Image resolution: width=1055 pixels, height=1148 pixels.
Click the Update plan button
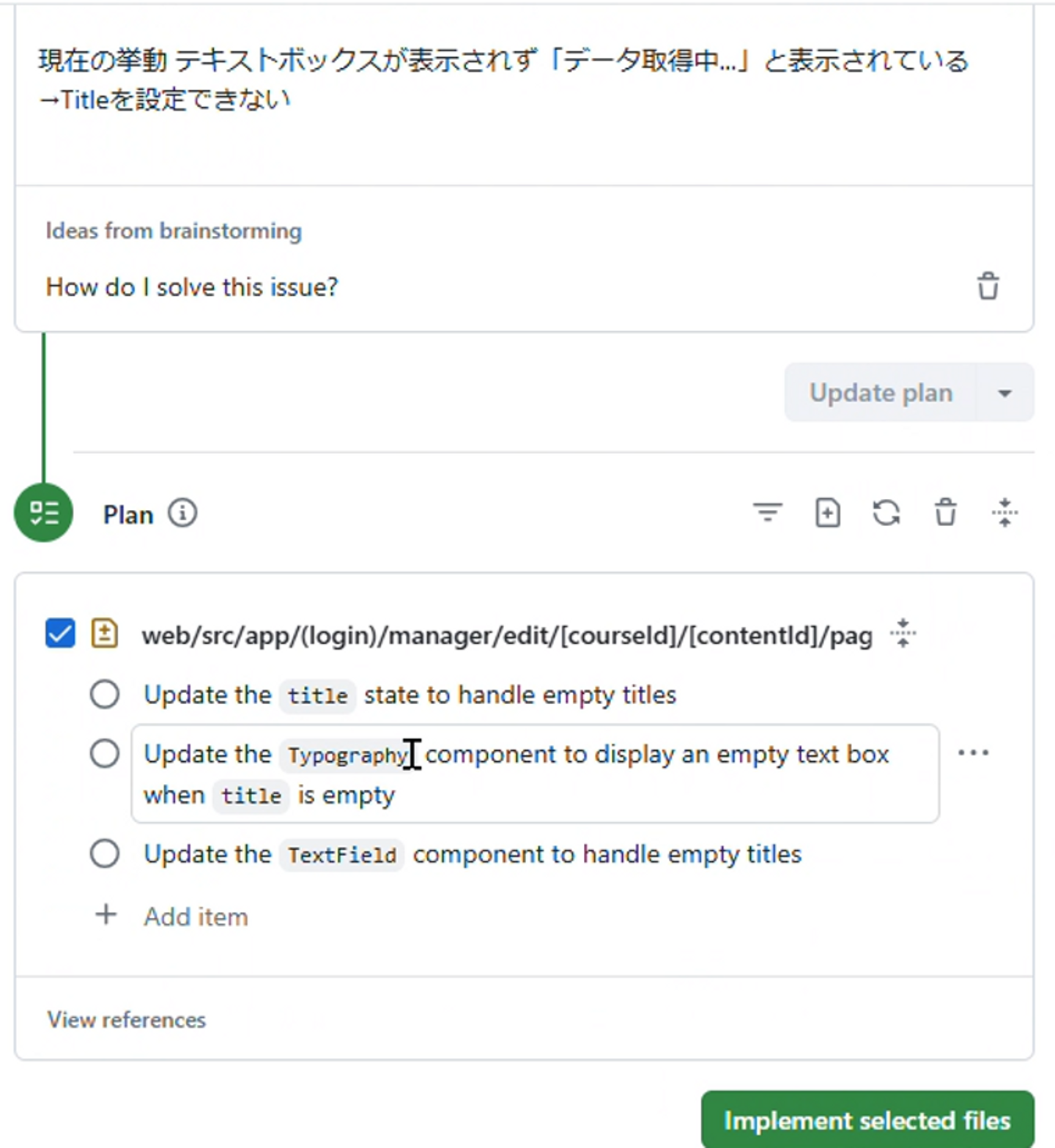[881, 393]
